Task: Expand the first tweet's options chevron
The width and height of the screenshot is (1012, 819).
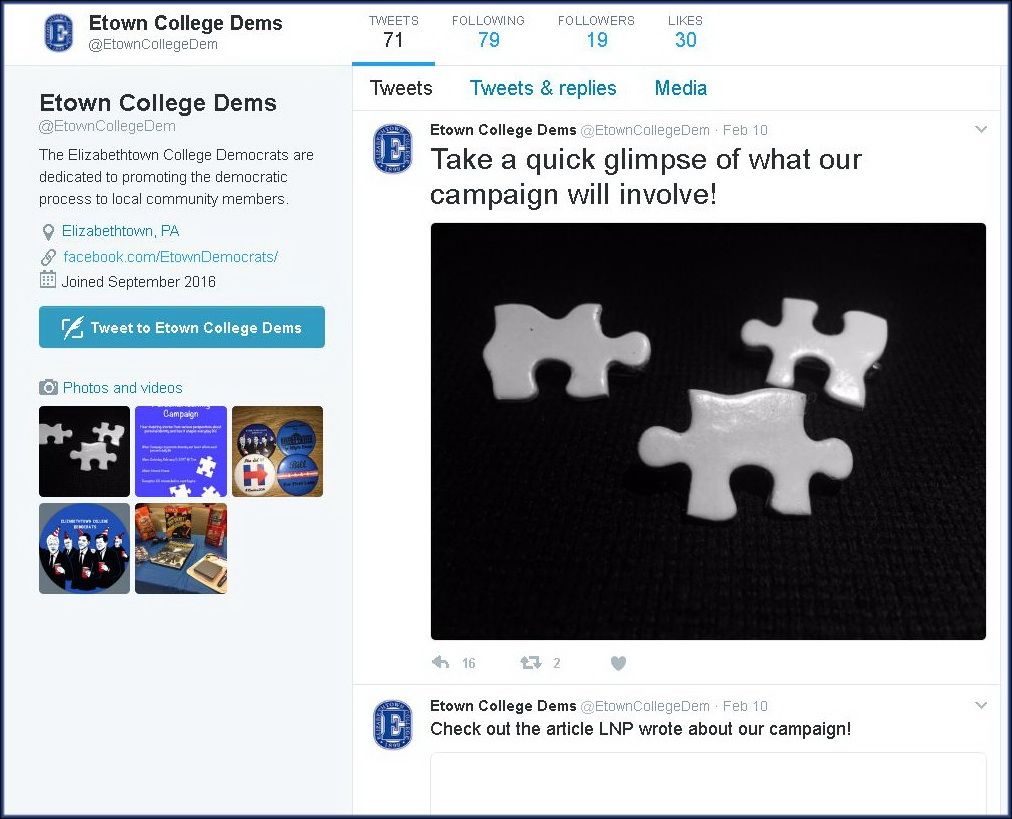Action: click(981, 129)
